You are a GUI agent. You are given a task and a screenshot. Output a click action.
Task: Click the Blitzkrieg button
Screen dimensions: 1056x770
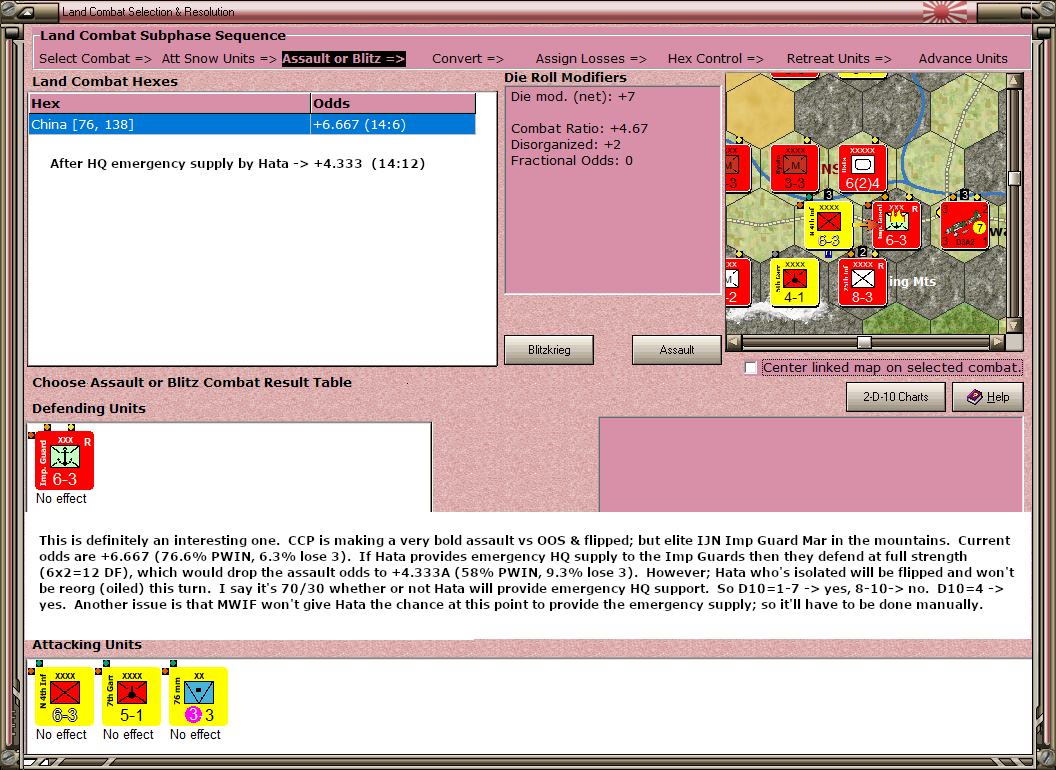tap(549, 350)
